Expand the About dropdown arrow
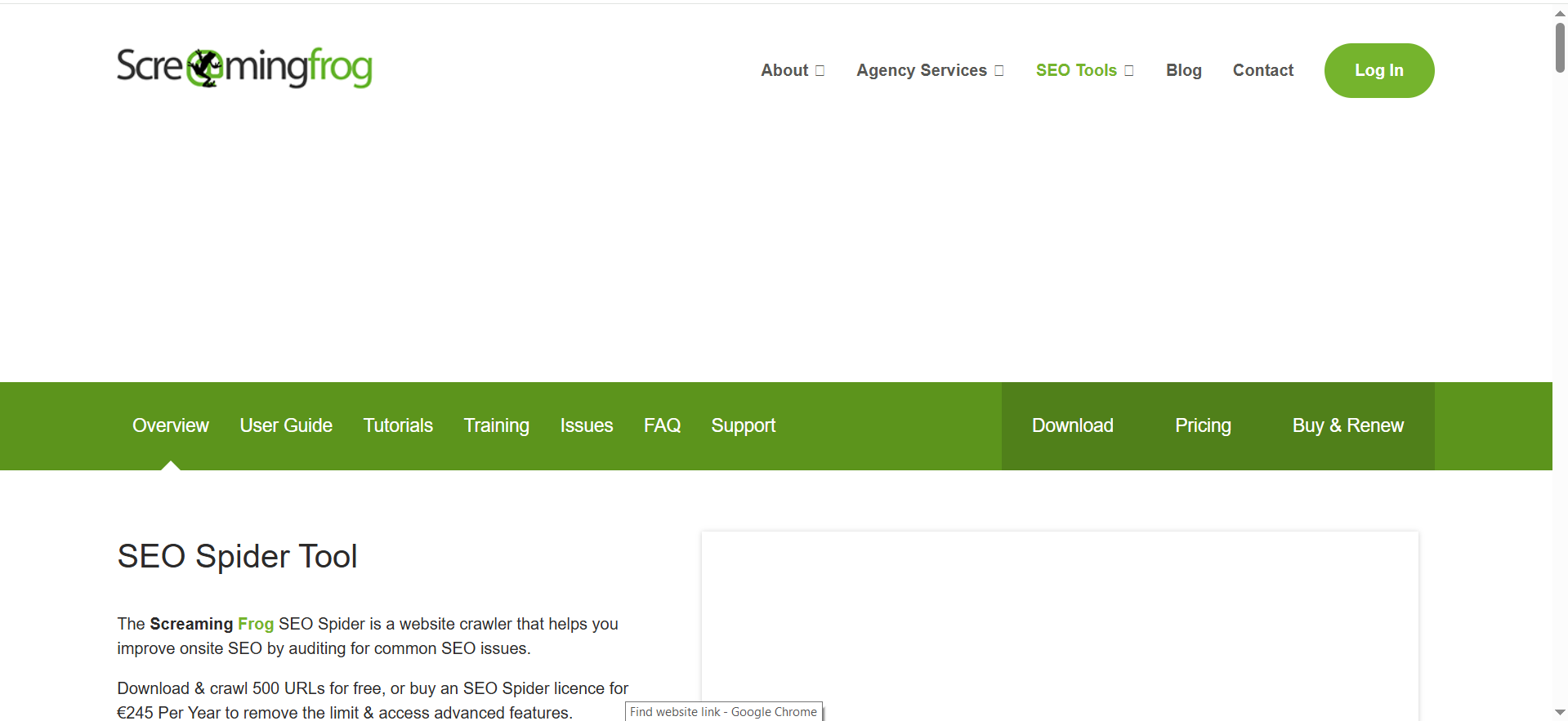This screenshot has height=721, width=1568. (820, 71)
